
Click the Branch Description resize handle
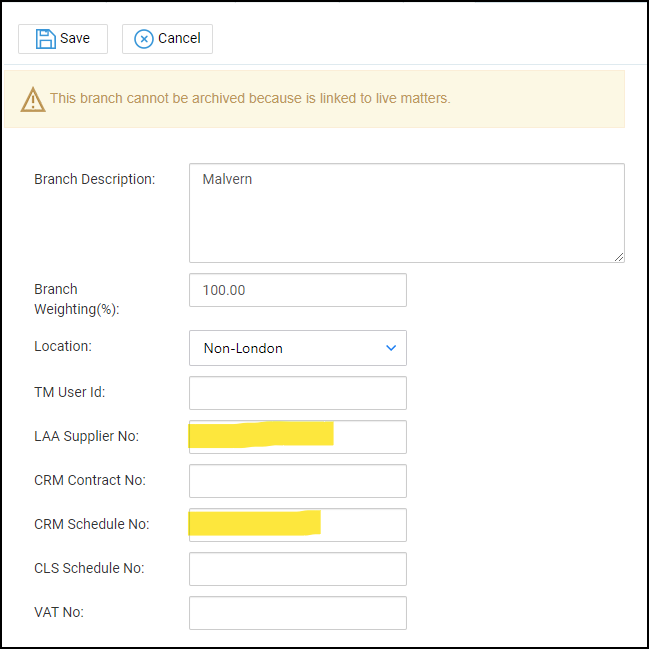(x=619, y=257)
